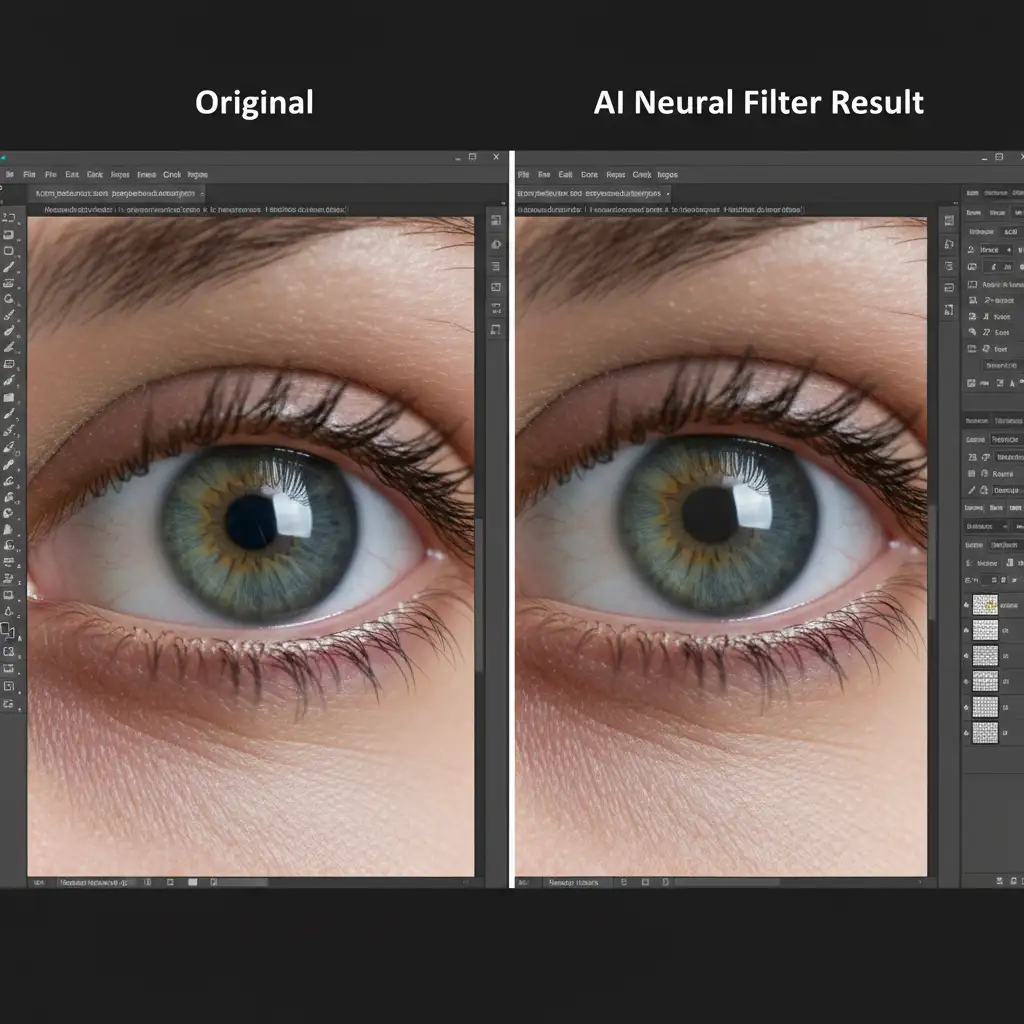Select the topmost tool in the left toolbar

(x=9, y=216)
